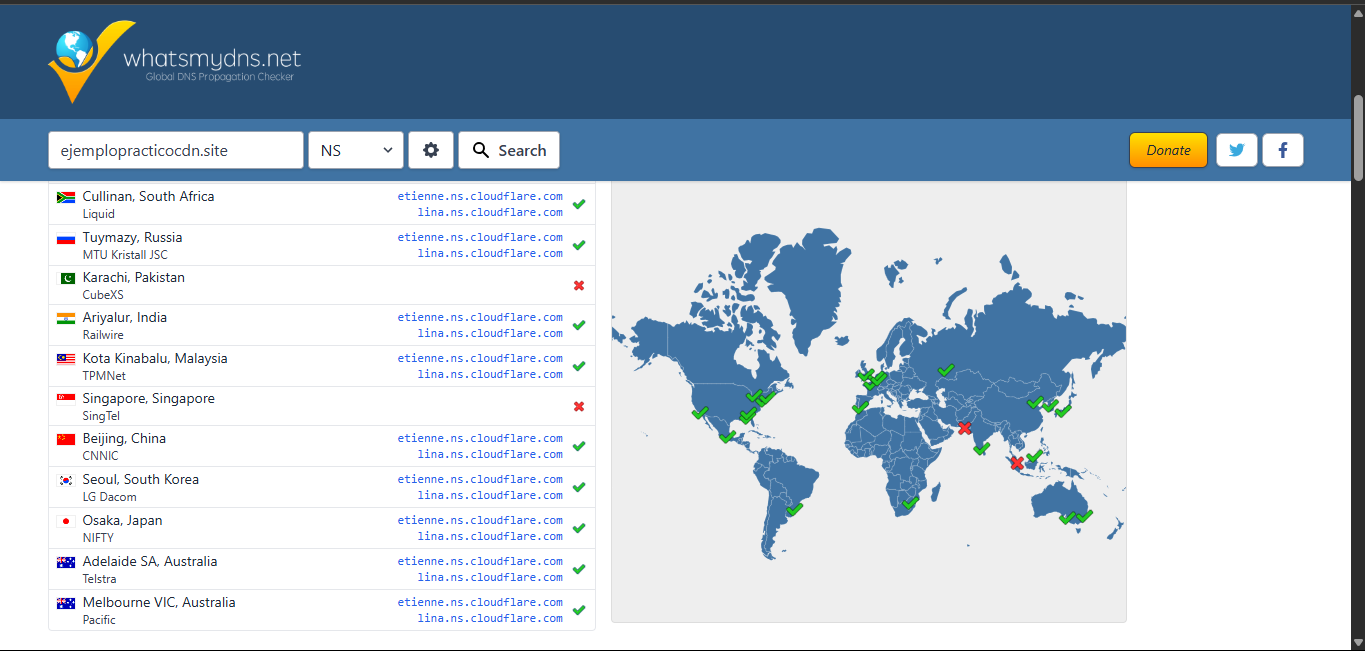Image resolution: width=1365 pixels, height=651 pixels.
Task: Click Beijing, China location text
Action: pyautogui.click(x=124, y=438)
